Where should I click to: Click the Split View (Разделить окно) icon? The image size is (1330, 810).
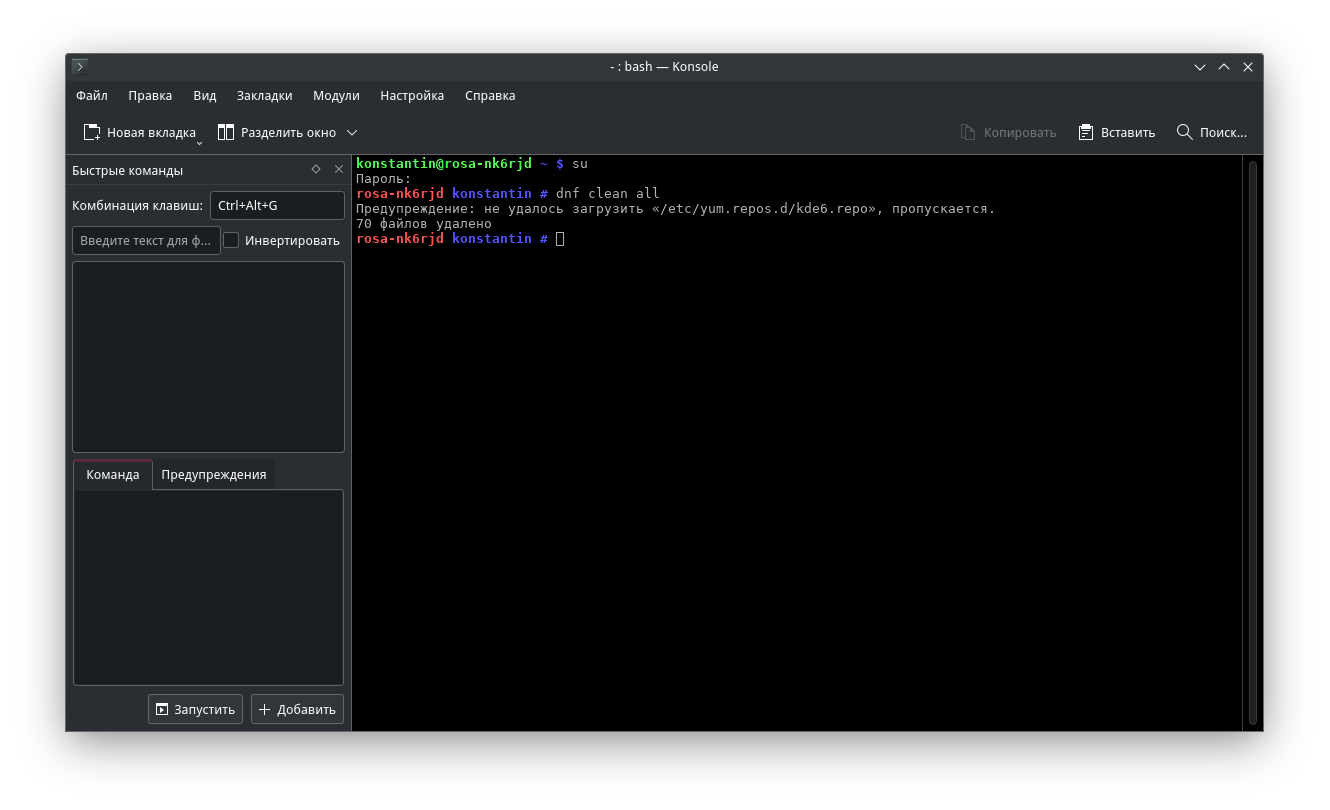coord(226,132)
